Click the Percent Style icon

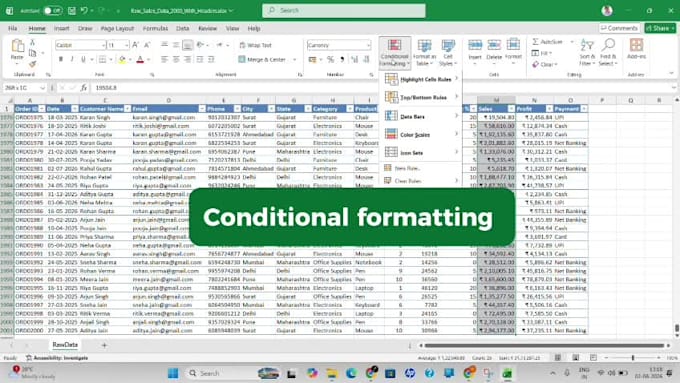(x=330, y=59)
